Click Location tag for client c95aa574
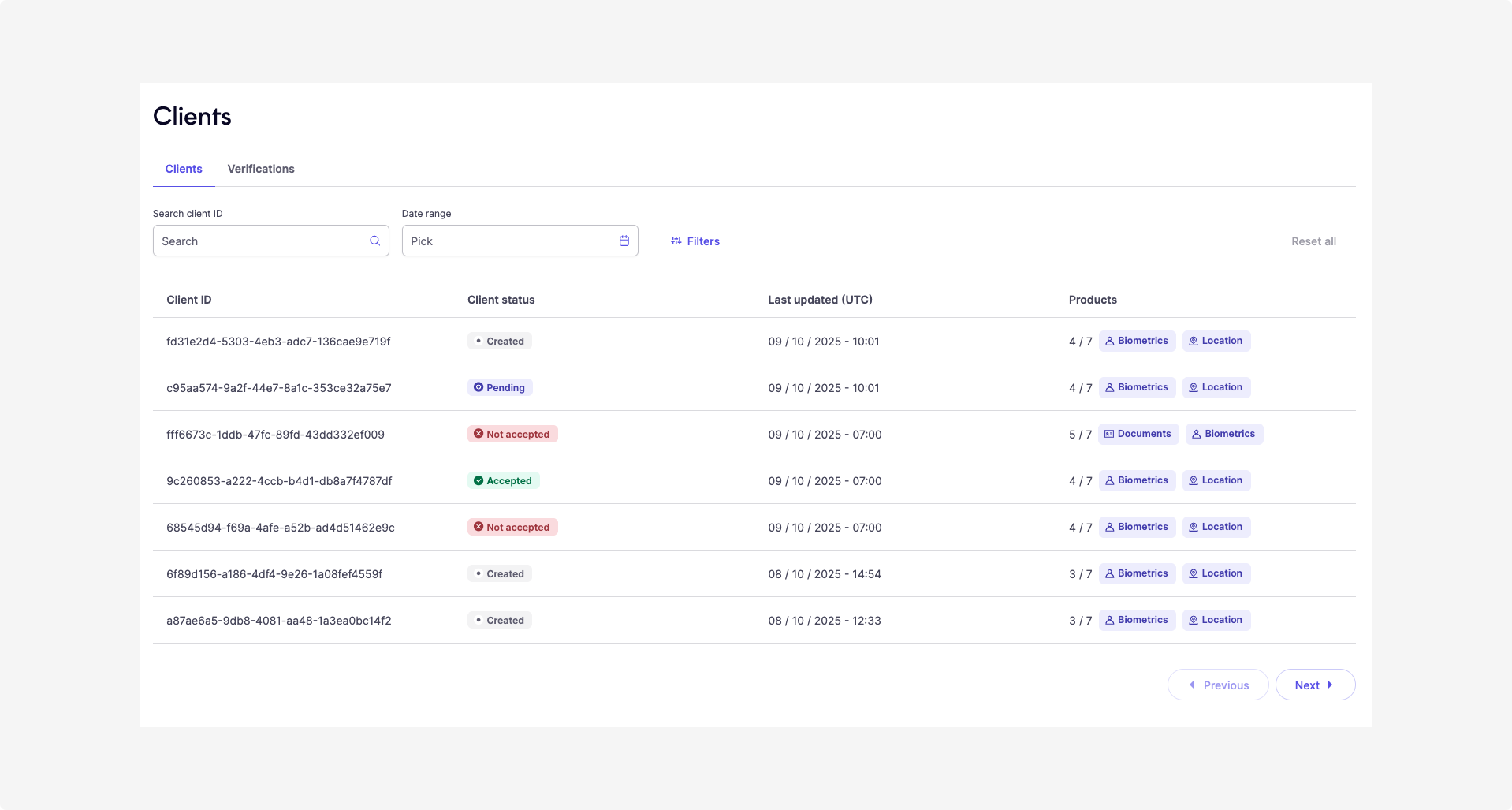This screenshot has height=810, width=1512. pyautogui.click(x=1216, y=387)
